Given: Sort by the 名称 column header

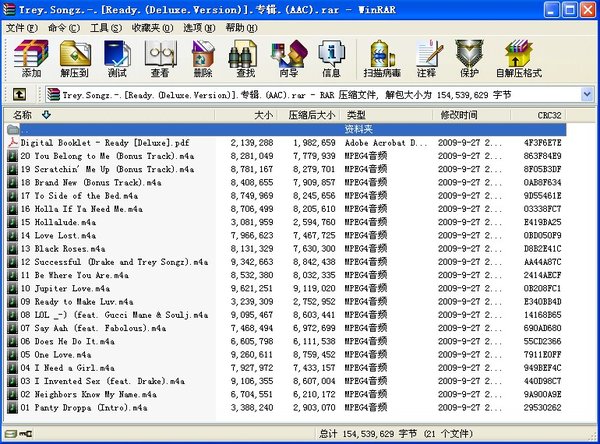Looking at the screenshot, I should (x=109, y=115).
